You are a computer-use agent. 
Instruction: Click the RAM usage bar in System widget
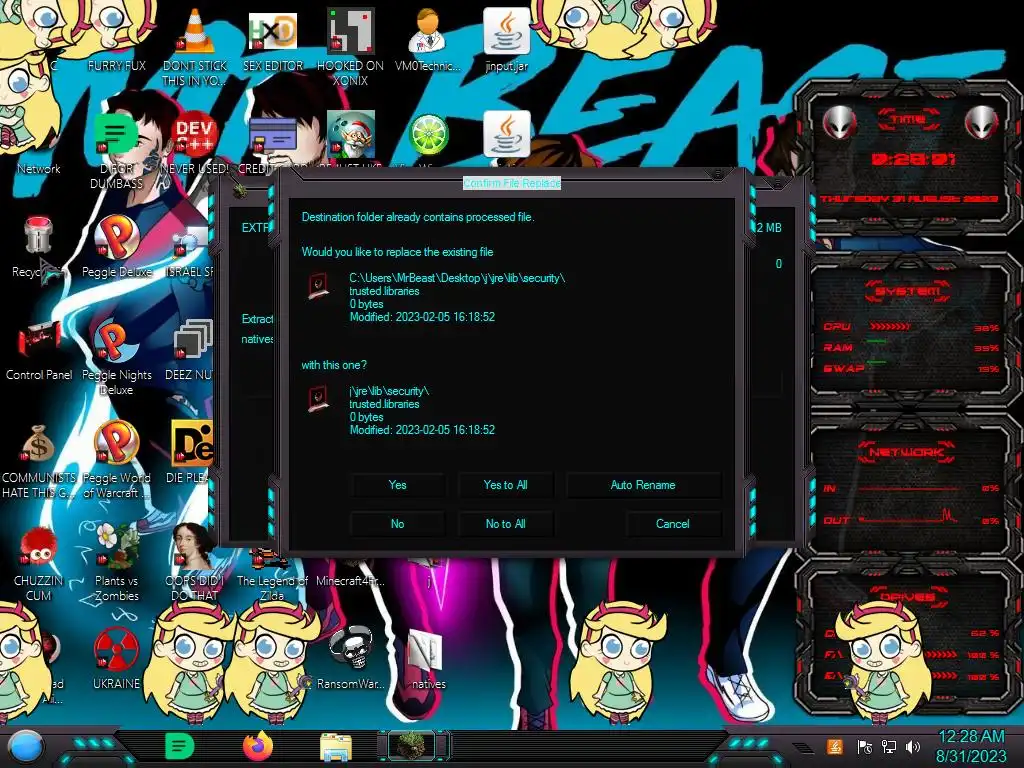(876, 341)
